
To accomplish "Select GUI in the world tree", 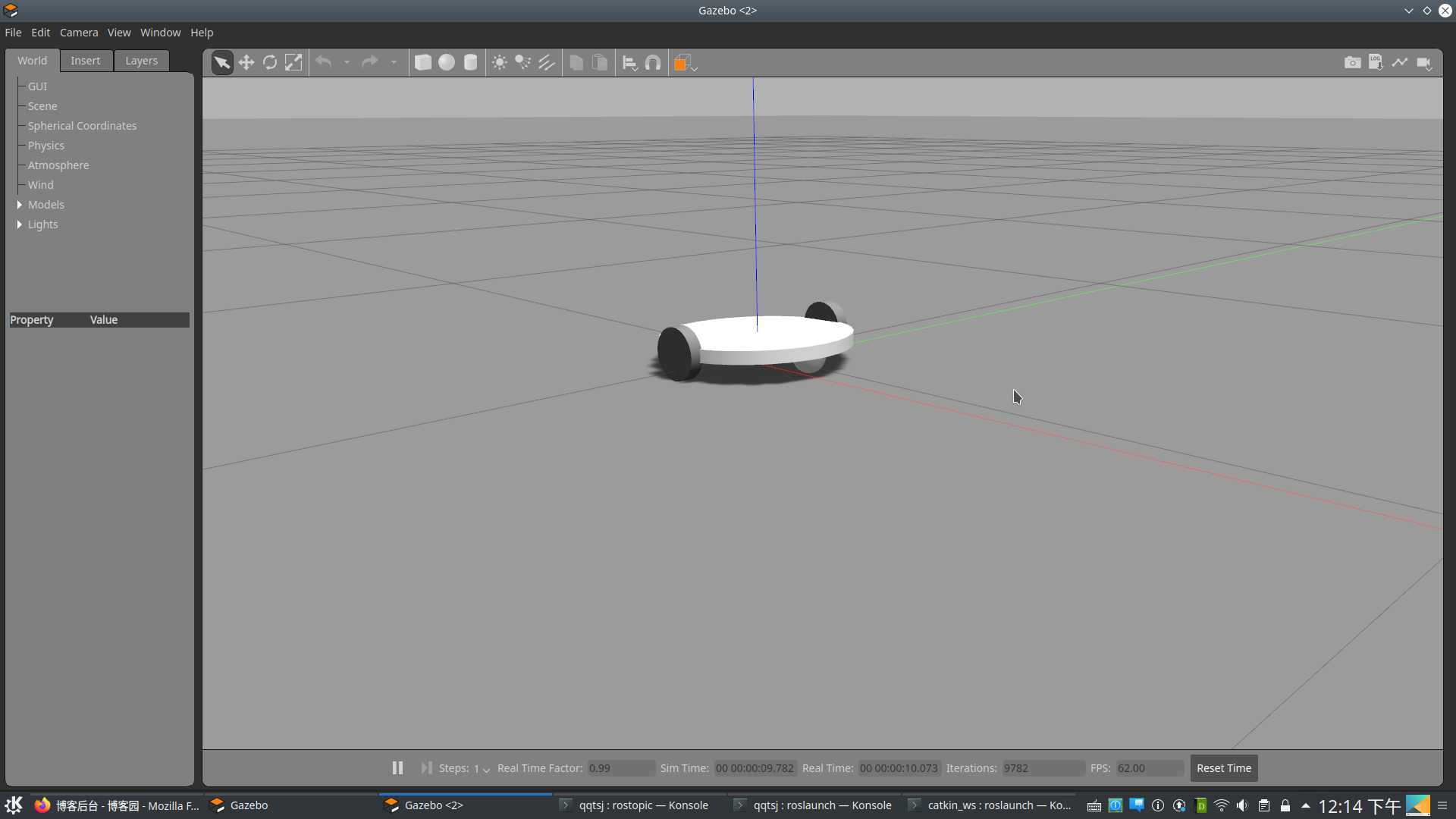I will click(37, 86).
